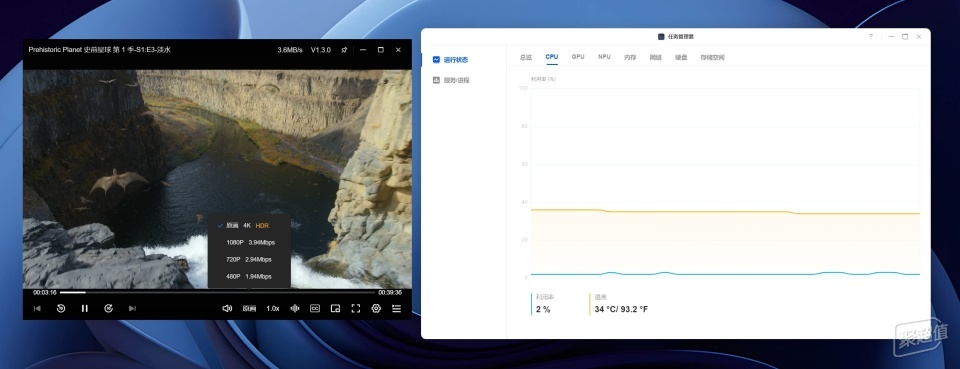
Task: Pause the video playback
Action: [x=84, y=308]
